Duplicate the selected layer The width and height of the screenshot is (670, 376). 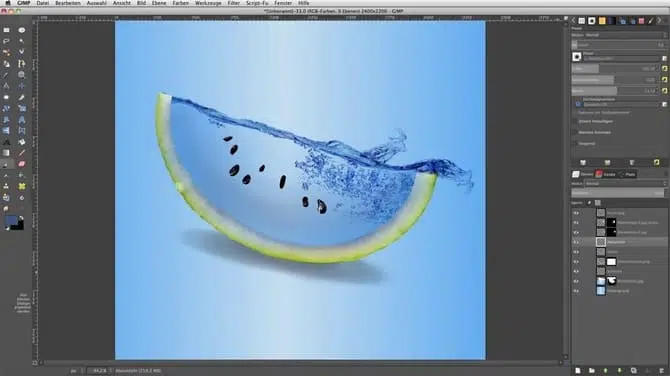click(x=633, y=370)
